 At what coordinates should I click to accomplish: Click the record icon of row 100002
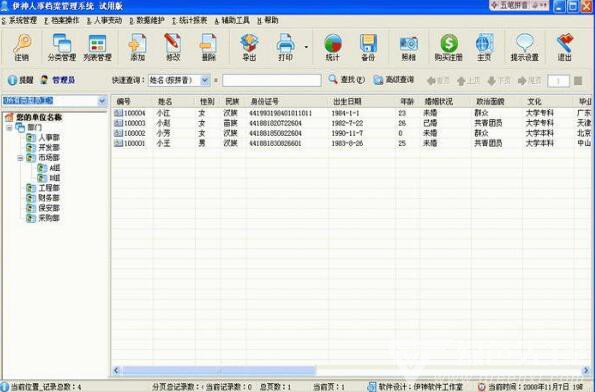tap(118, 133)
